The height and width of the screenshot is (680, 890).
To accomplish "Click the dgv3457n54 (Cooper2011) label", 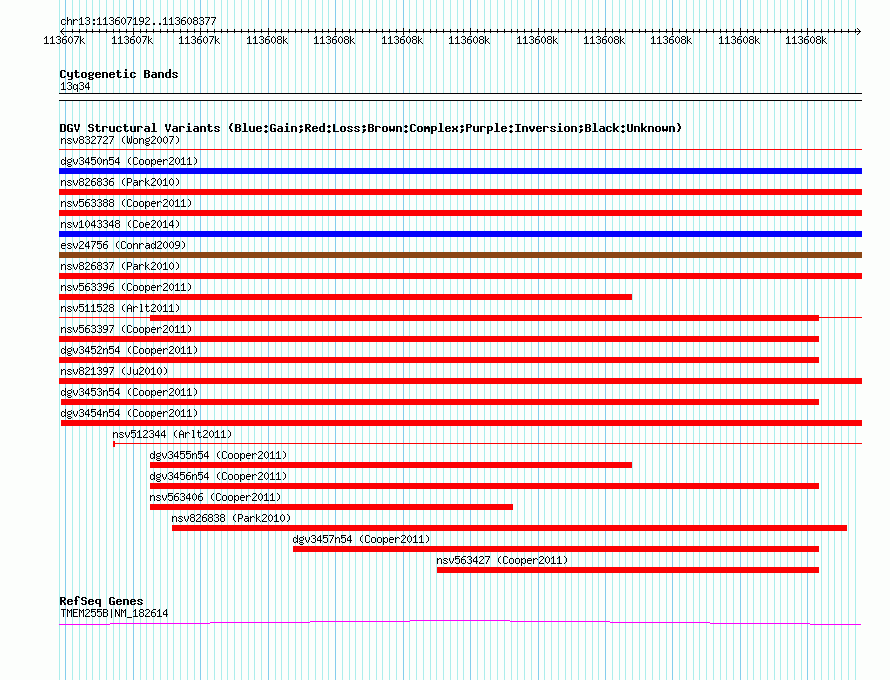I will (361, 539).
